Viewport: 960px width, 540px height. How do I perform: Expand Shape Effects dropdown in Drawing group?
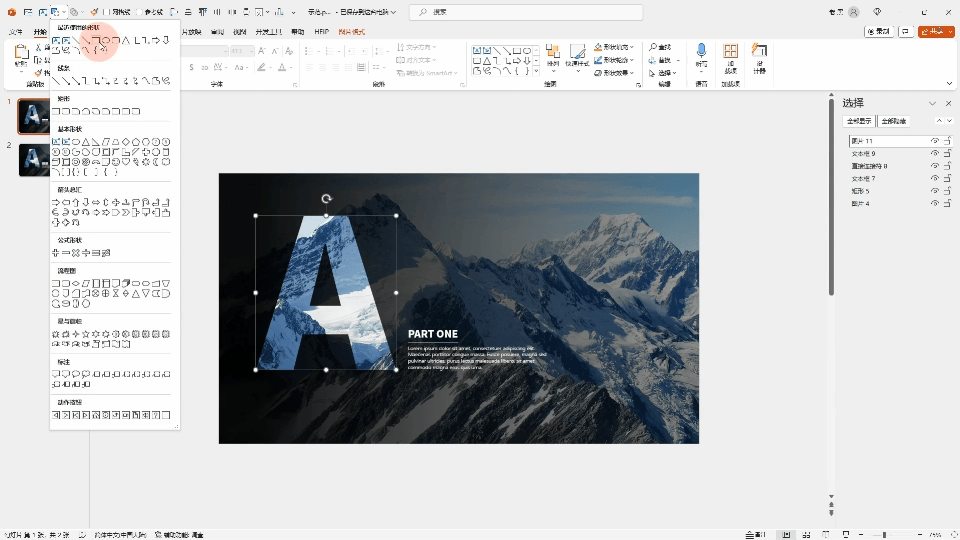631,73
